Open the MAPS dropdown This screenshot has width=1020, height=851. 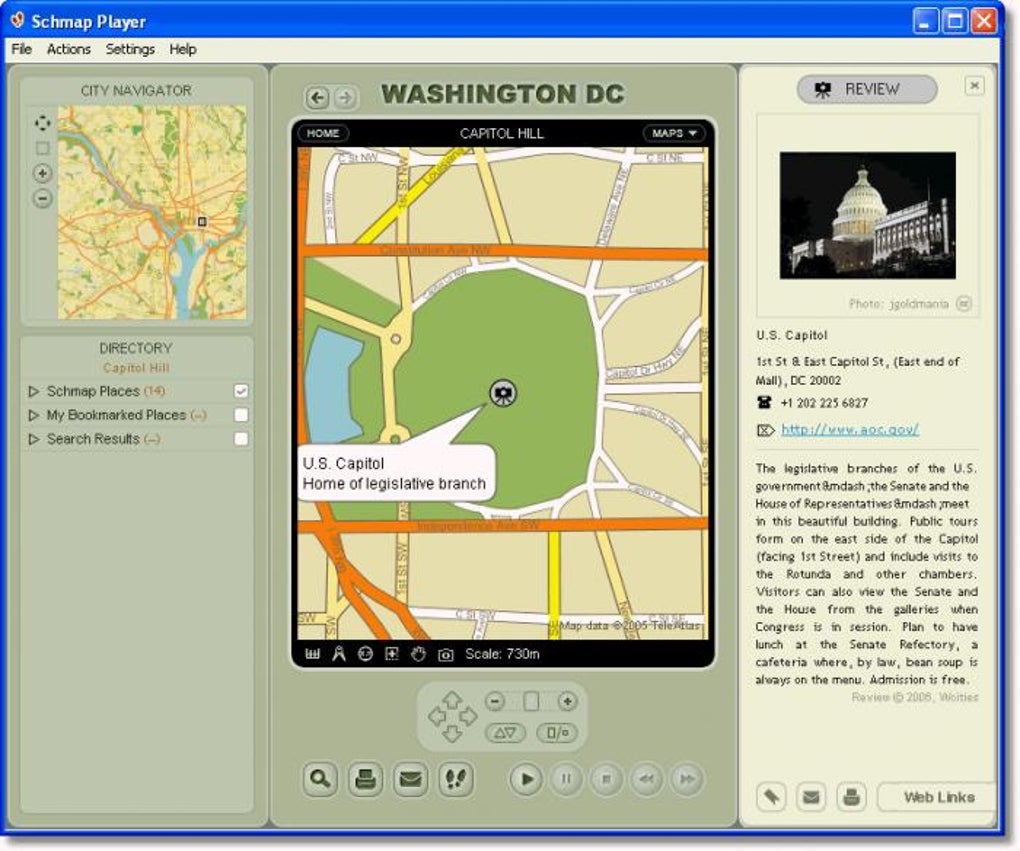(x=674, y=133)
